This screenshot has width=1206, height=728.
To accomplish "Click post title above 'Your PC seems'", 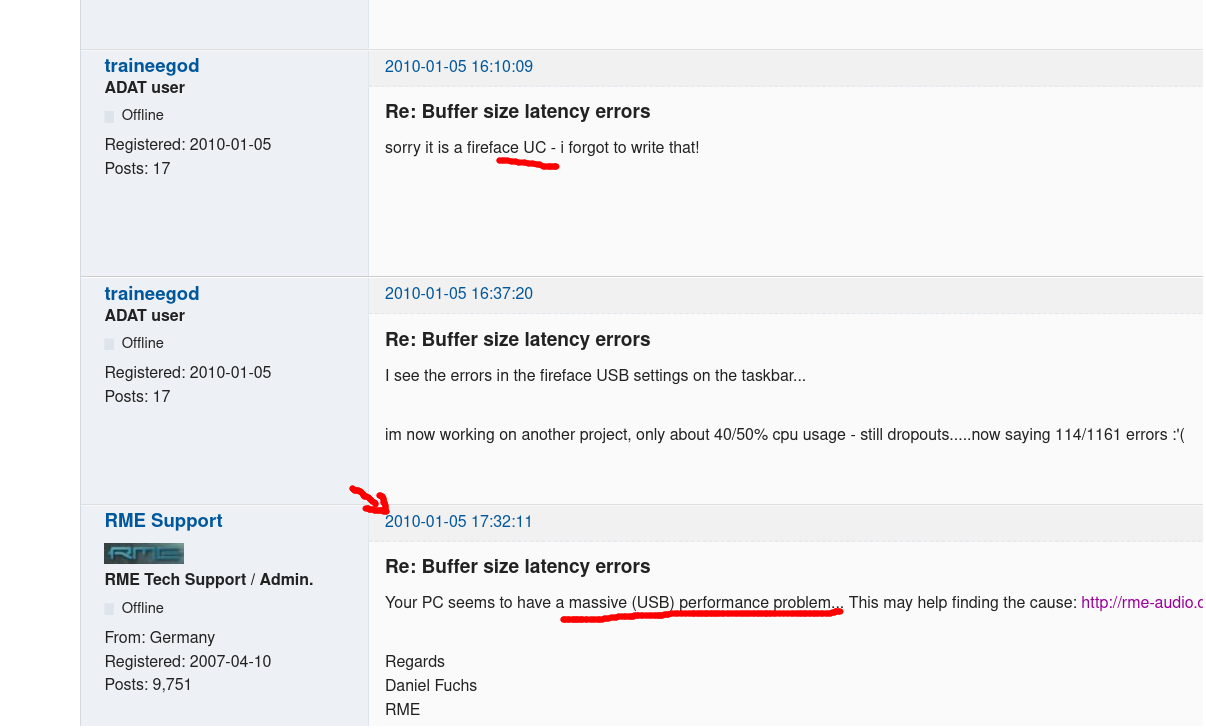I will 518,567.
